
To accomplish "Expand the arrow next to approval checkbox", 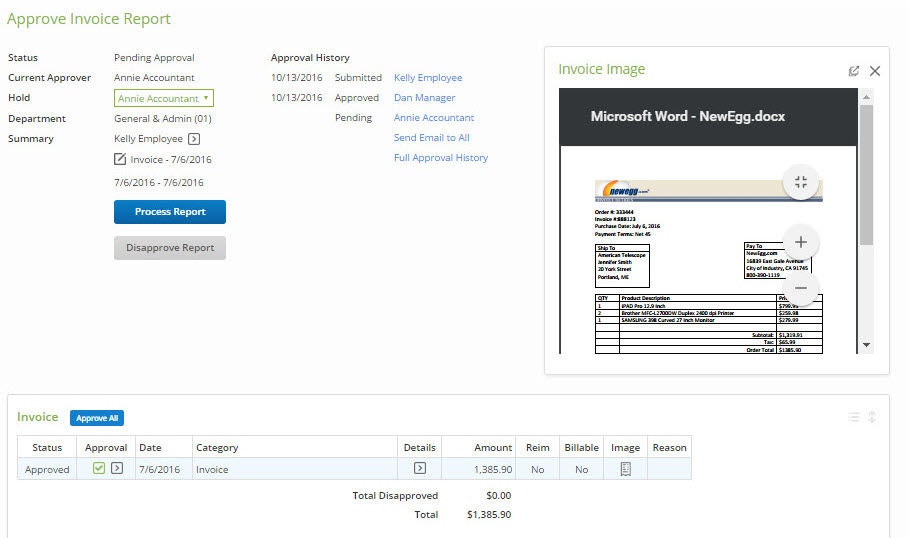I will pyautogui.click(x=117, y=469).
